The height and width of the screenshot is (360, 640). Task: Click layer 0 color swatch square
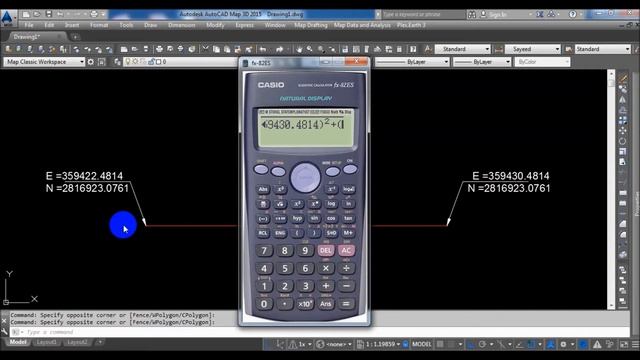(x=158, y=62)
